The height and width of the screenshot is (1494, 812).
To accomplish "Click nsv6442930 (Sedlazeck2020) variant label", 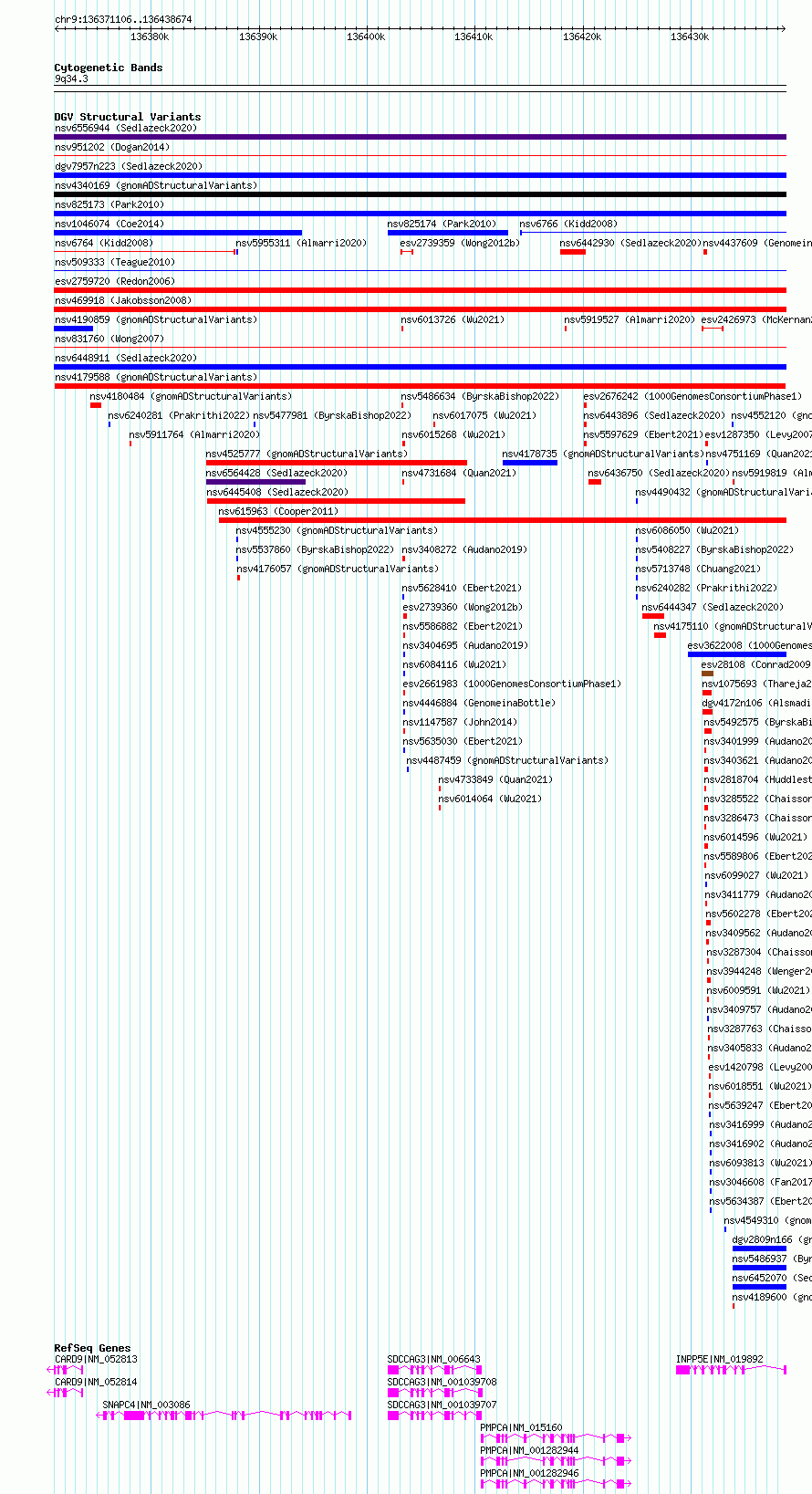I will 630,243.
